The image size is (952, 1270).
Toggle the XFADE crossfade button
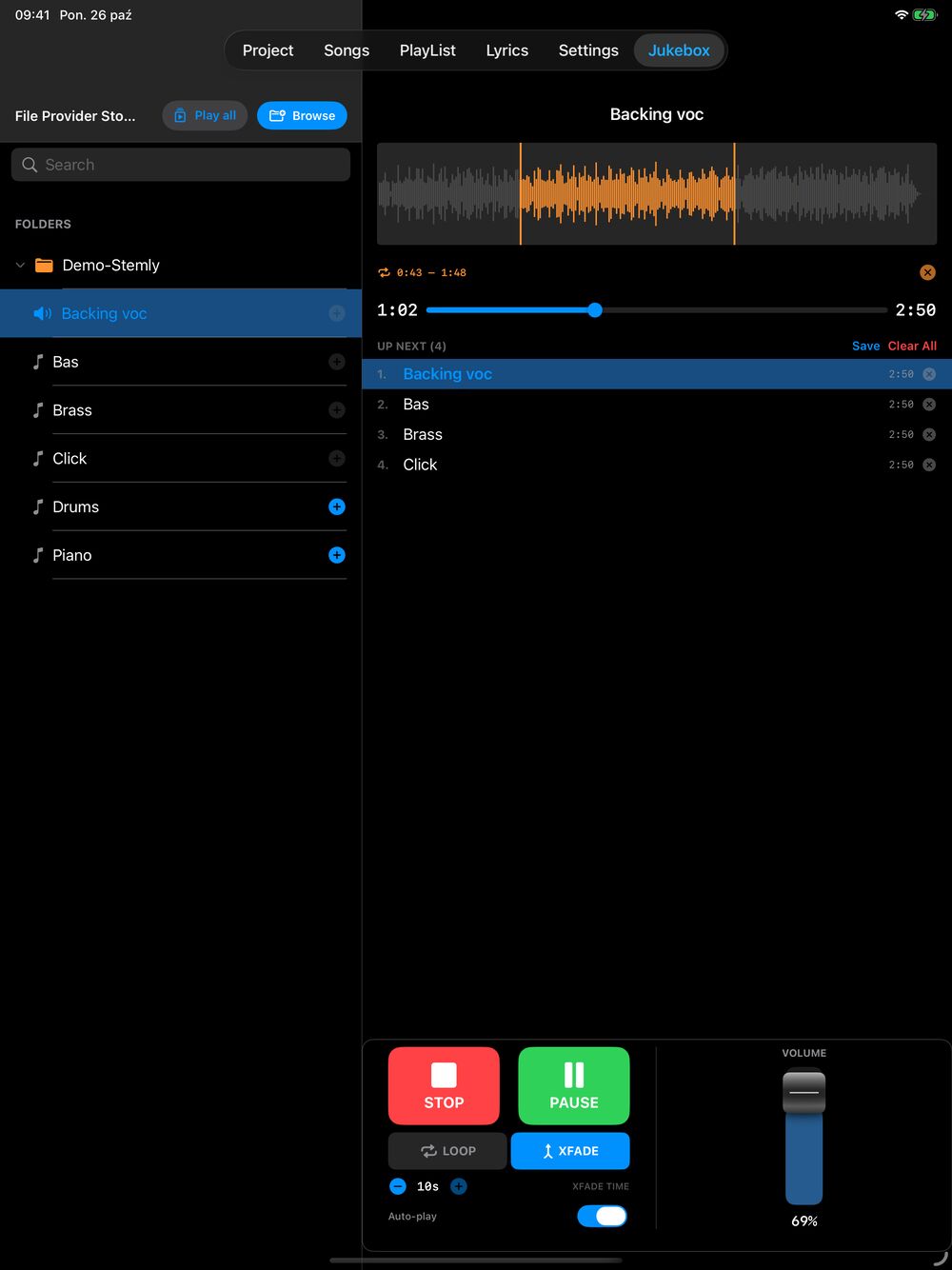pos(570,1151)
